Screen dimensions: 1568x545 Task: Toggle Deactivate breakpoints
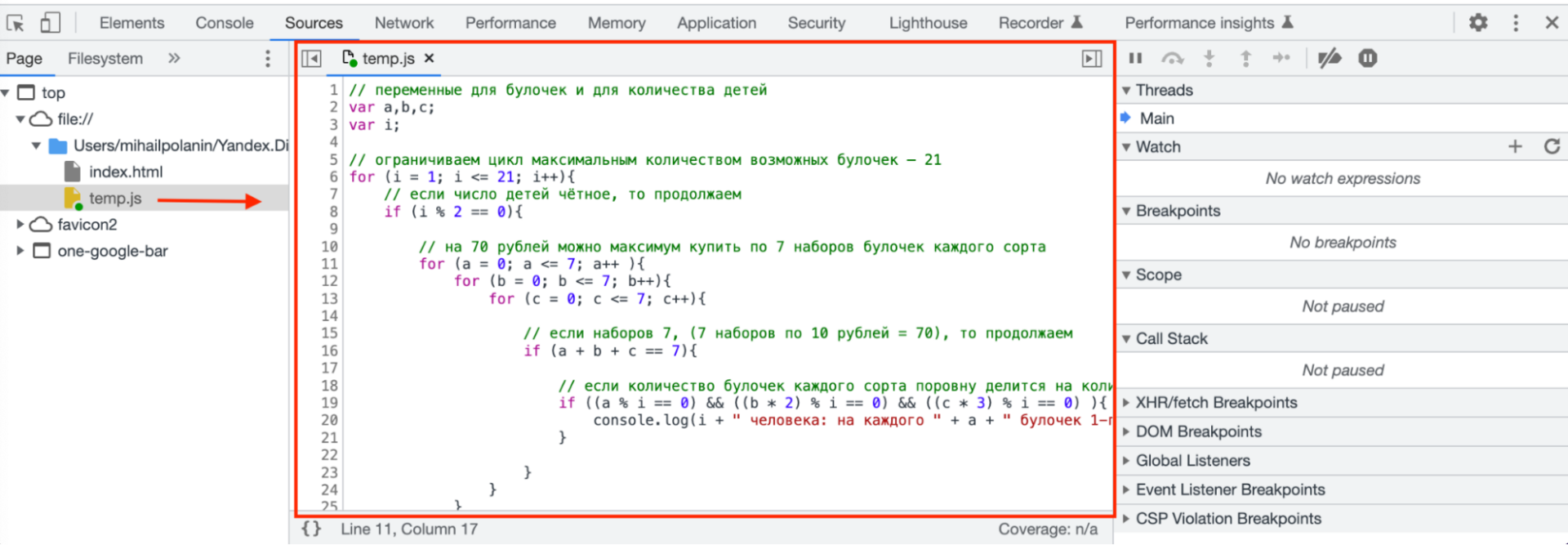click(x=1329, y=58)
